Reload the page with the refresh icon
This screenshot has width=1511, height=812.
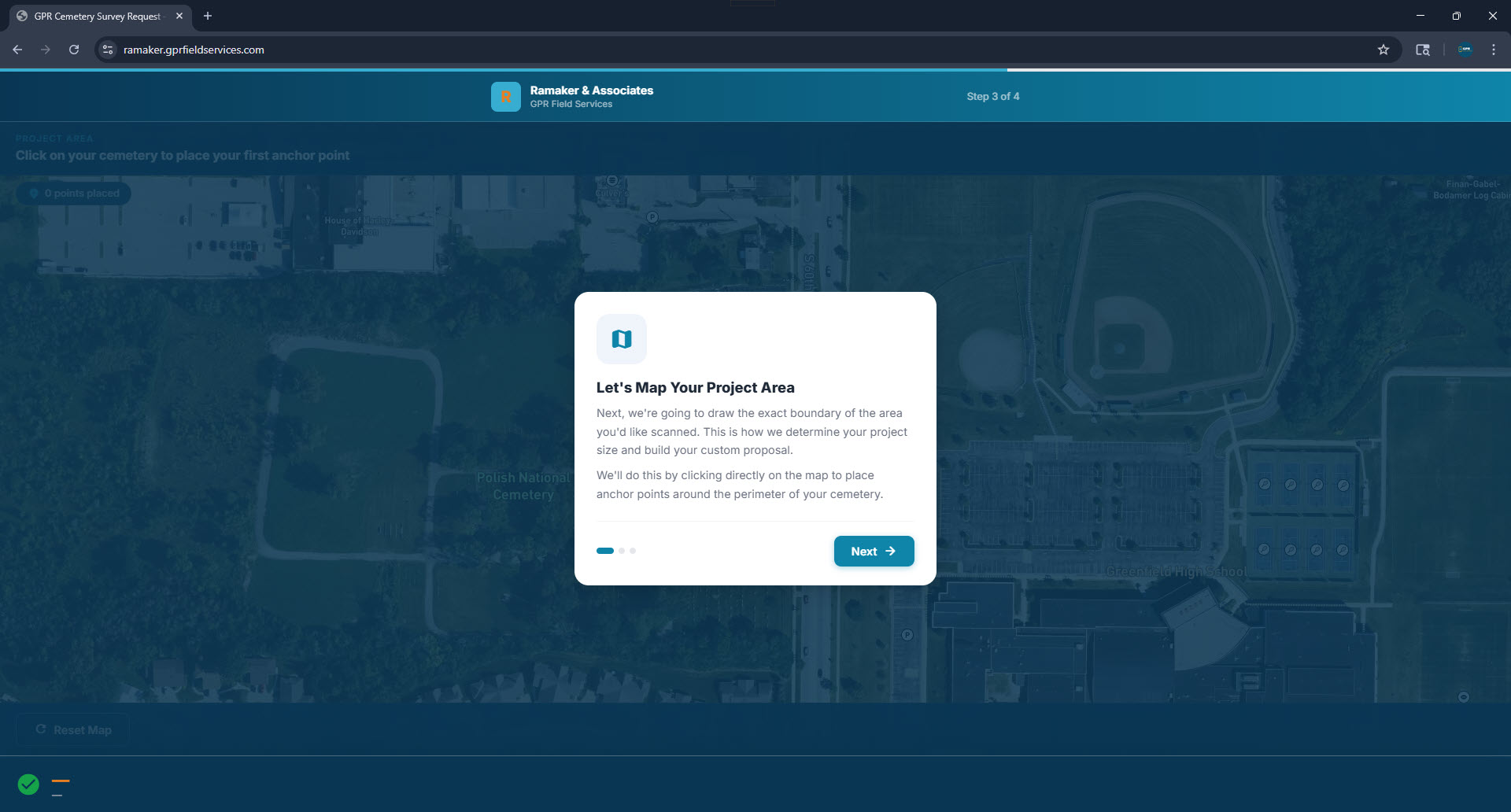[x=74, y=50]
